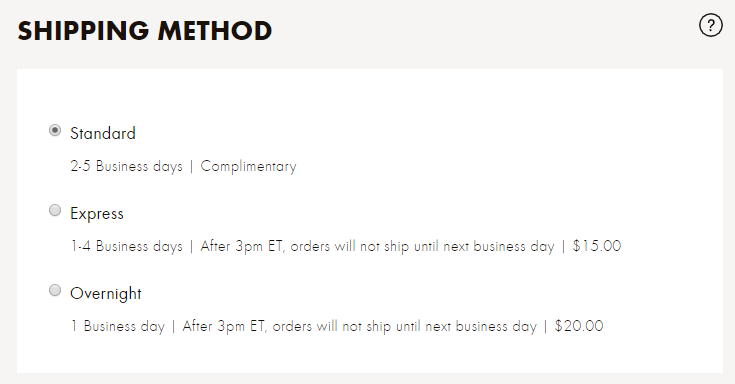Choose the Express shipping radio button
Image resolution: width=735 pixels, height=384 pixels.
(x=55, y=210)
